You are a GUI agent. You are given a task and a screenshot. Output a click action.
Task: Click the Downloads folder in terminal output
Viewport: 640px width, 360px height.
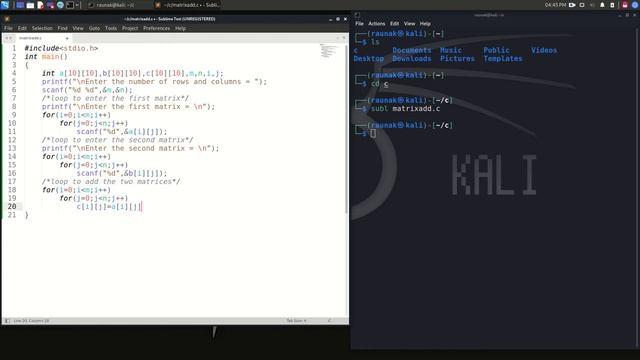pyautogui.click(x=412, y=59)
